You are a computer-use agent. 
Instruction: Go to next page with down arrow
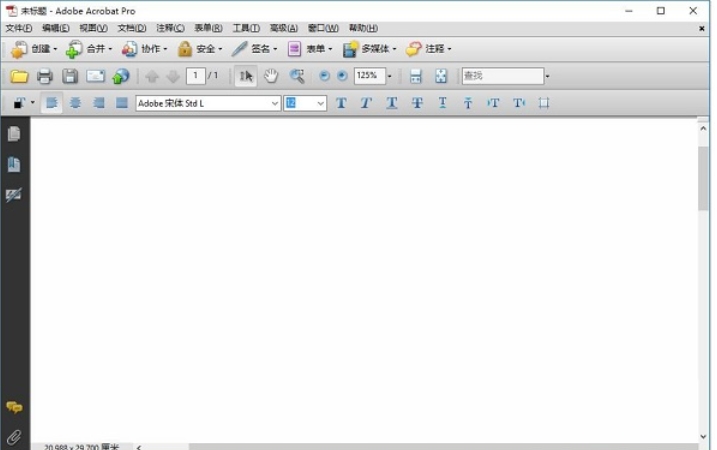(173, 76)
